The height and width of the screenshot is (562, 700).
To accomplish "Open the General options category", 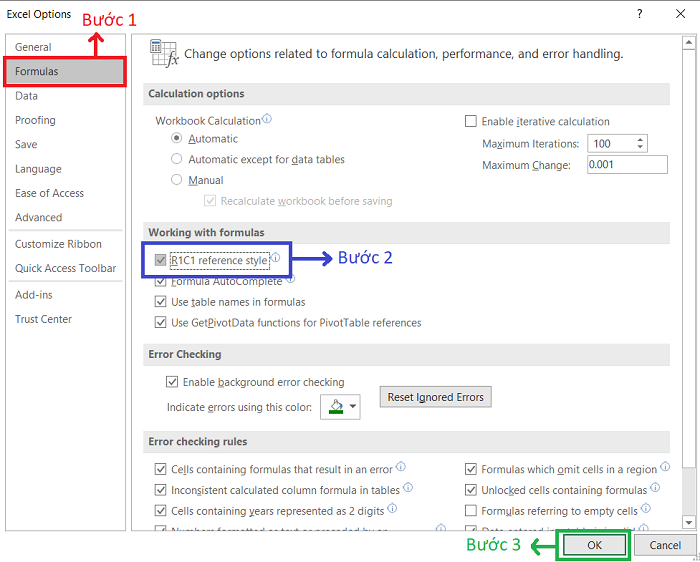I will [x=65, y=47].
